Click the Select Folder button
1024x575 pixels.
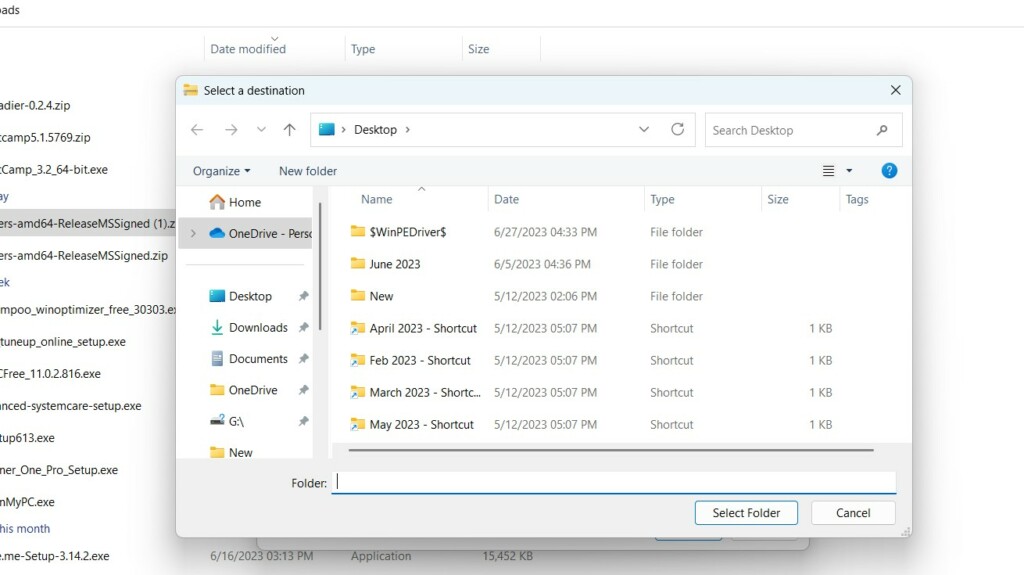746,513
